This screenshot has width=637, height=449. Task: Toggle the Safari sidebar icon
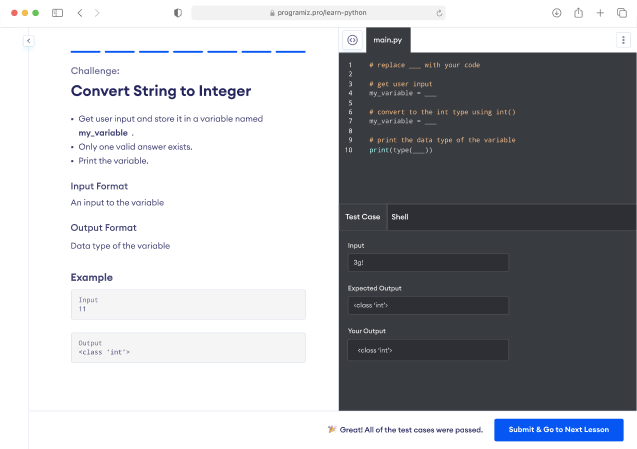click(57, 13)
